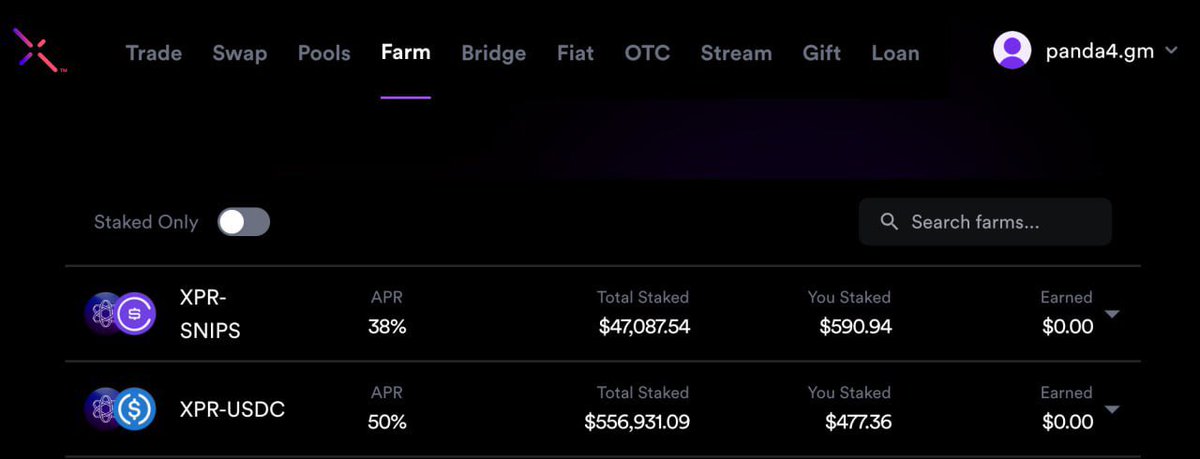This screenshot has height=459, width=1200.
Task: Open the Bridge tab
Action: [x=494, y=53]
